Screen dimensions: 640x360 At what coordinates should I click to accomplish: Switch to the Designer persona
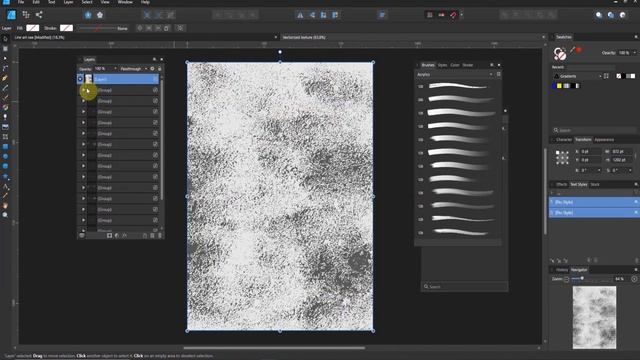(11, 15)
